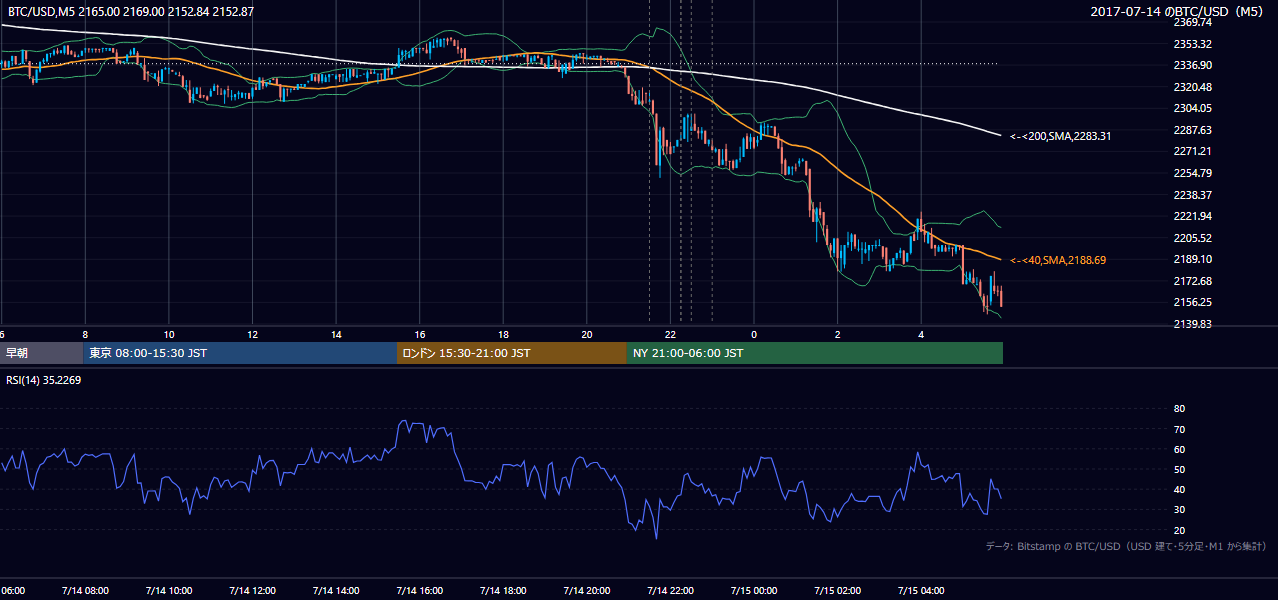The image size is (1278, 600).
Task: Select the 200 SMA 2283.31 label
Action: (x=1060, y=136)
